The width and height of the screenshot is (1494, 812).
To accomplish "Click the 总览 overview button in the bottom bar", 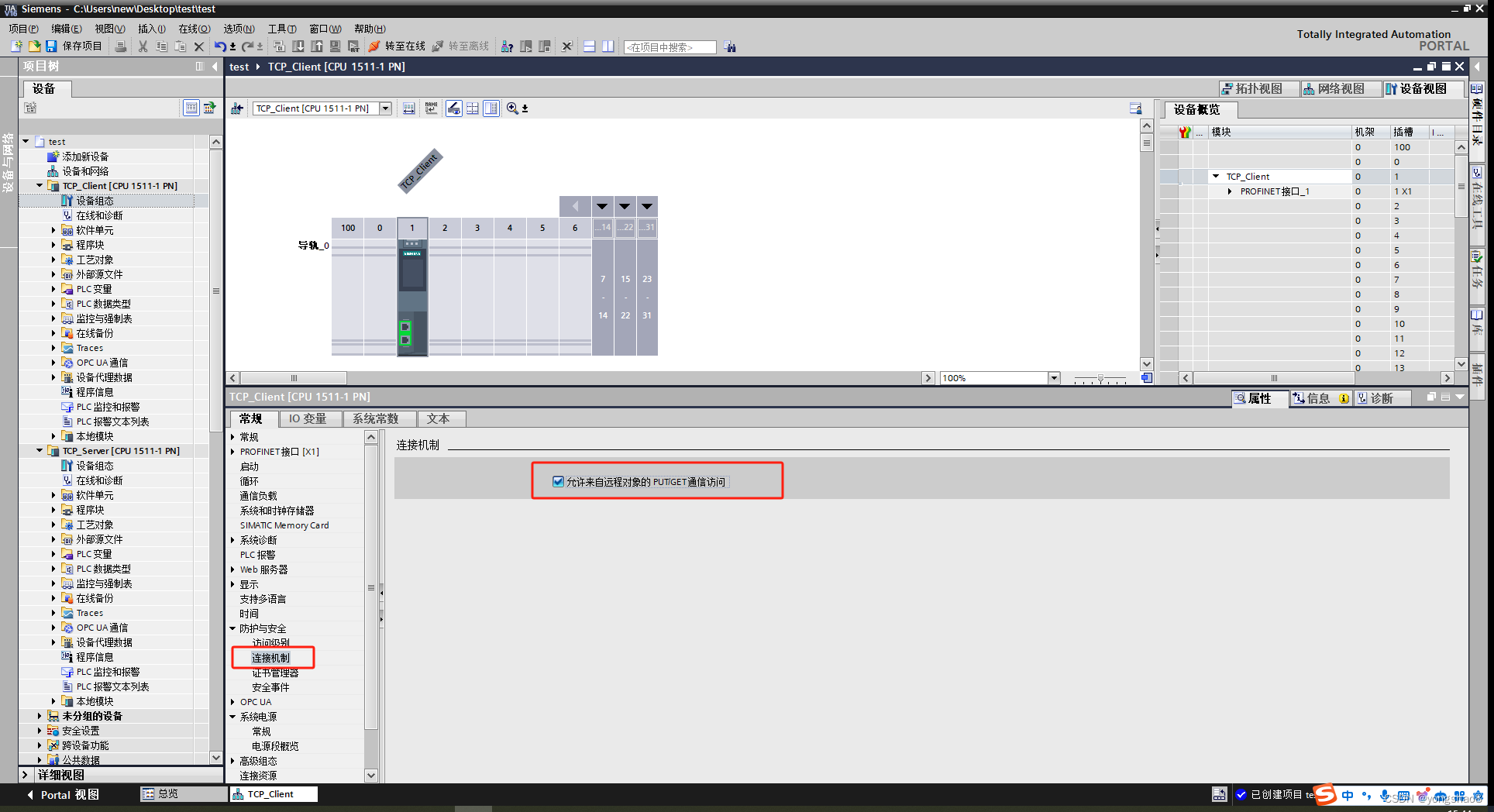I will 183,794.
